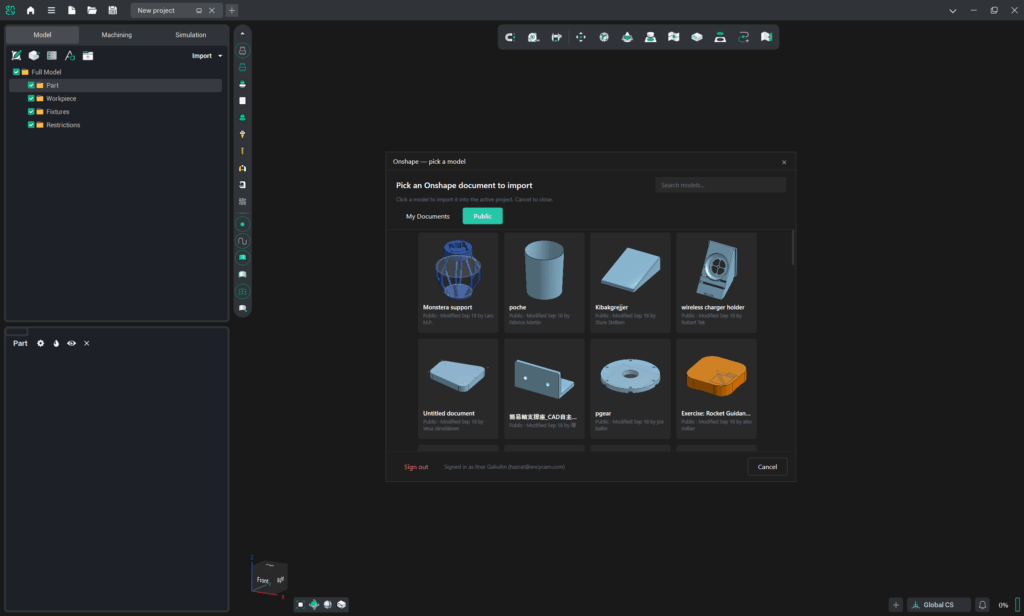
Task: Click the droplet color icon for Part
Action: point(56,343)
